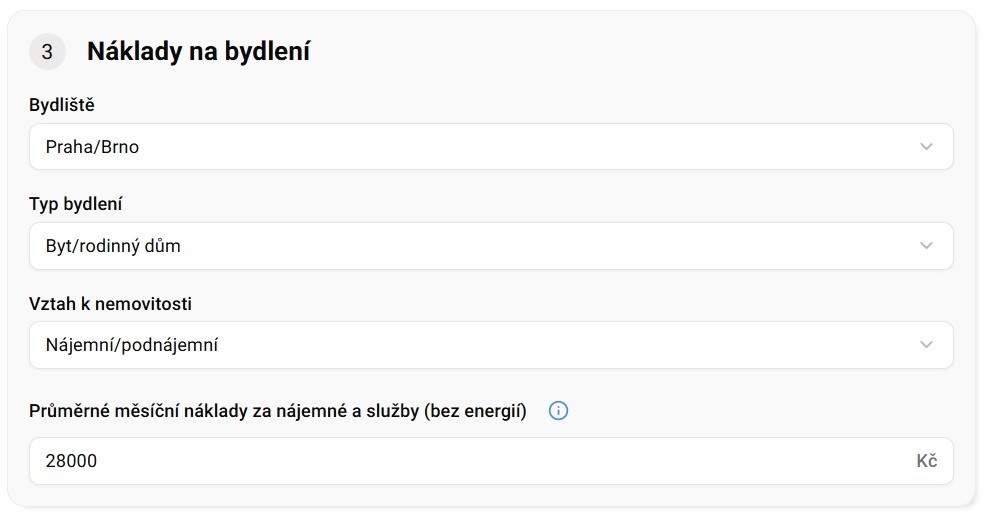Click the Vztah k nemovitosti label
The width and height of the screenshot is (988, 519).
110,303
